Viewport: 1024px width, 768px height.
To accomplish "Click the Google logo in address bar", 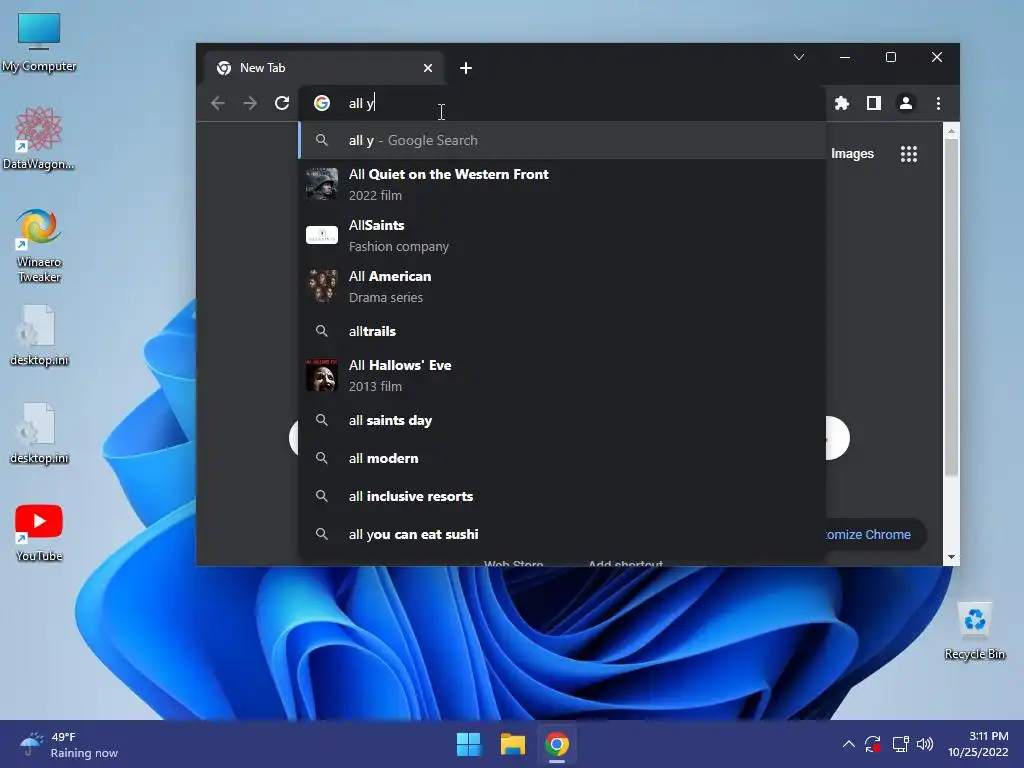I will pos(322,103).
